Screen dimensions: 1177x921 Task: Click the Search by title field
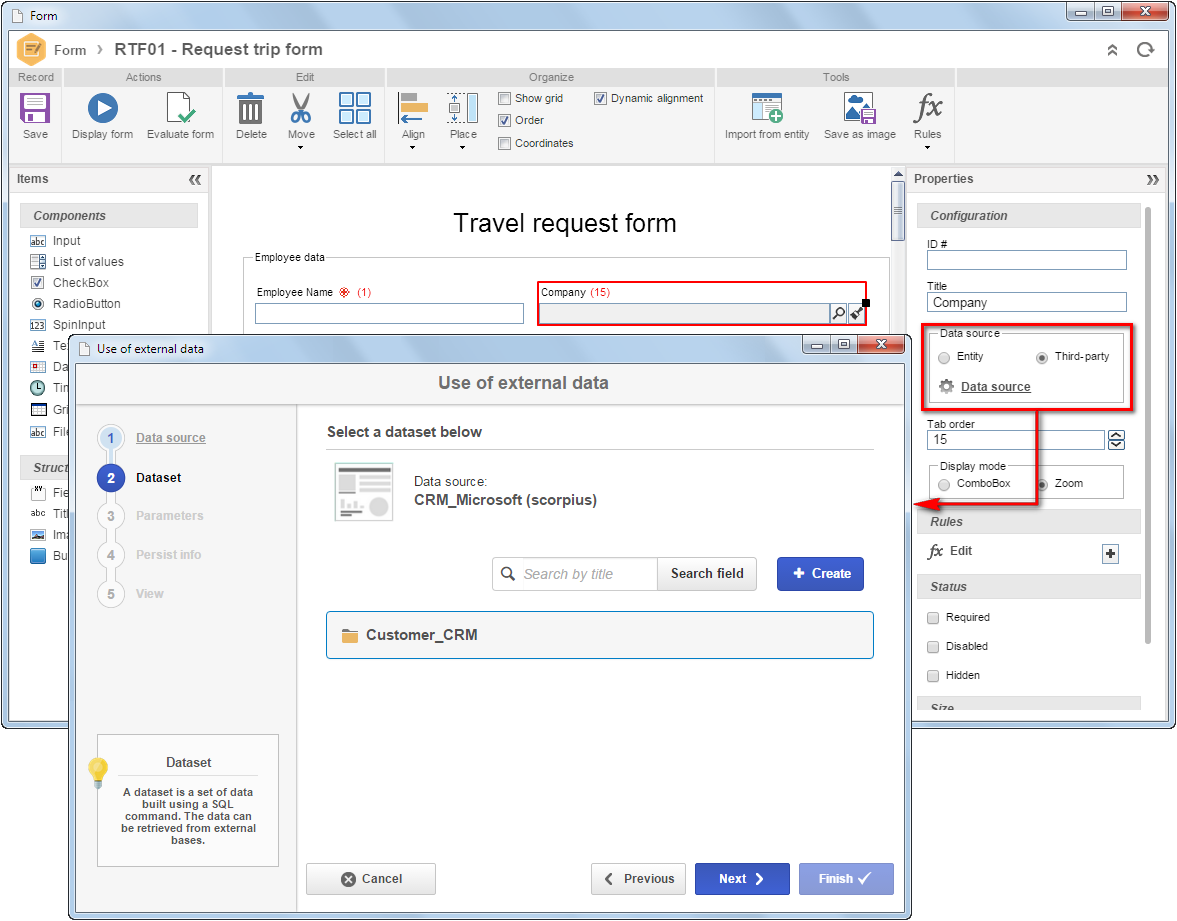(575, 573)
